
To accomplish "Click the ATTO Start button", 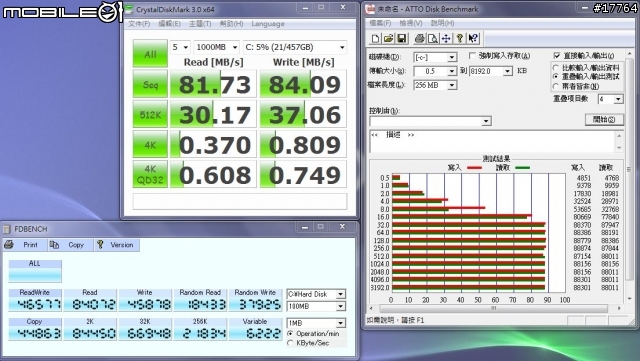I will 604,119.
